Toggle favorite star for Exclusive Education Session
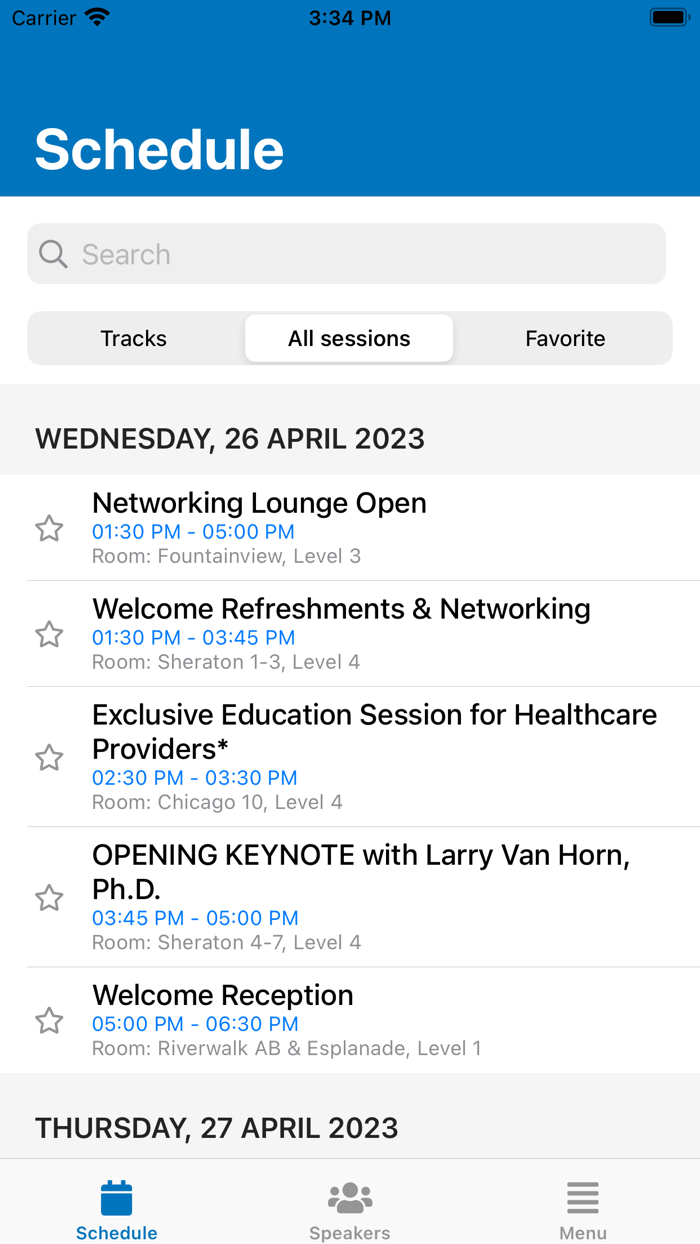The height and width of the screenshot is (1244, 700). [49, 757]
